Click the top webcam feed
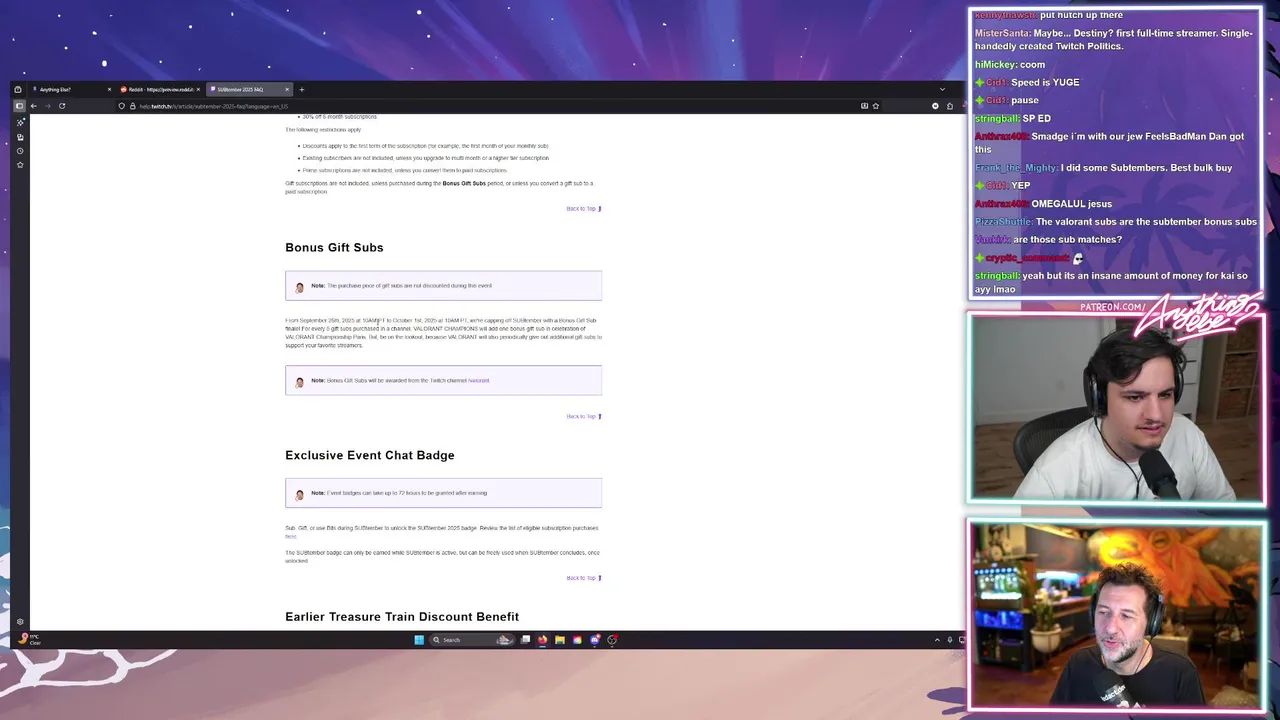1280x720 pixels. coord(1116,408)
